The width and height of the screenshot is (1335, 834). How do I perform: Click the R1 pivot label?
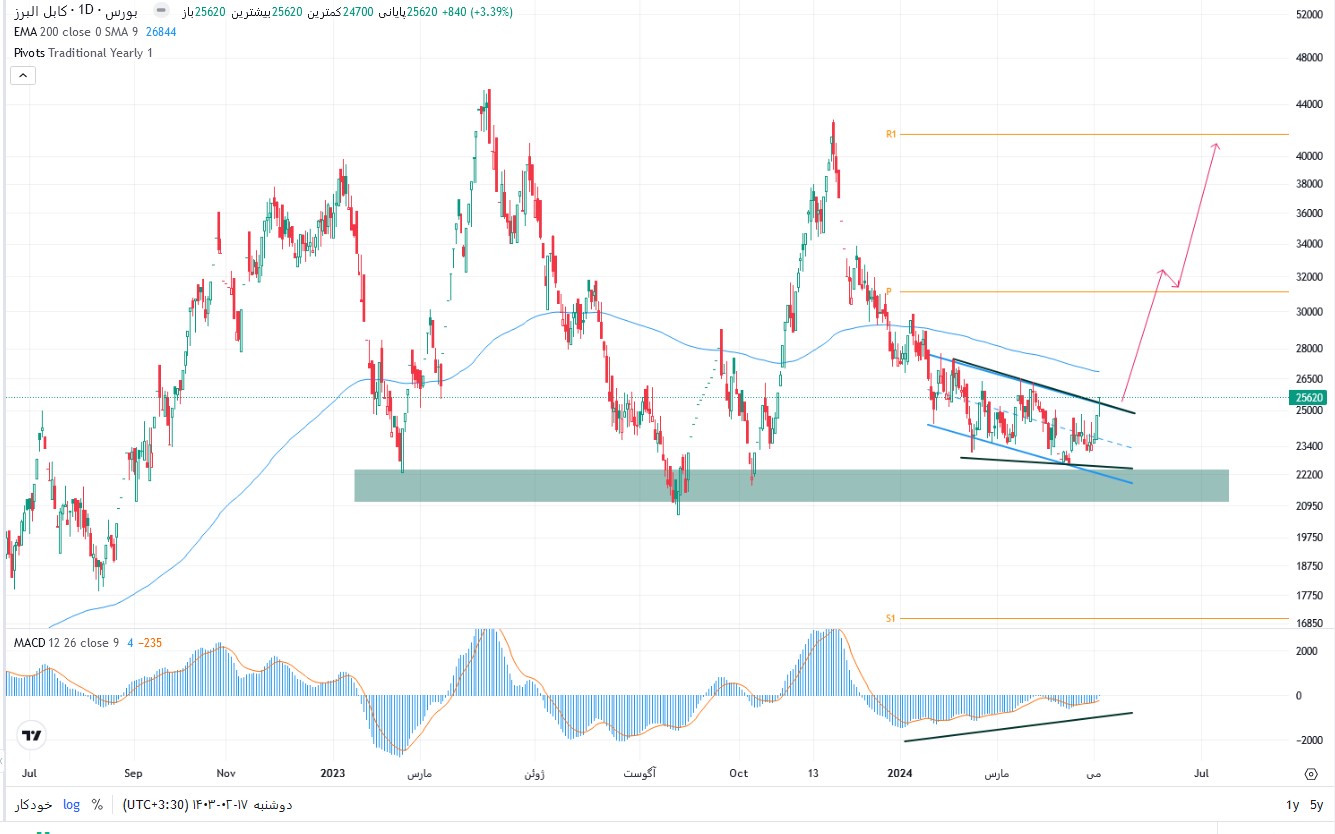pos(890,134)
